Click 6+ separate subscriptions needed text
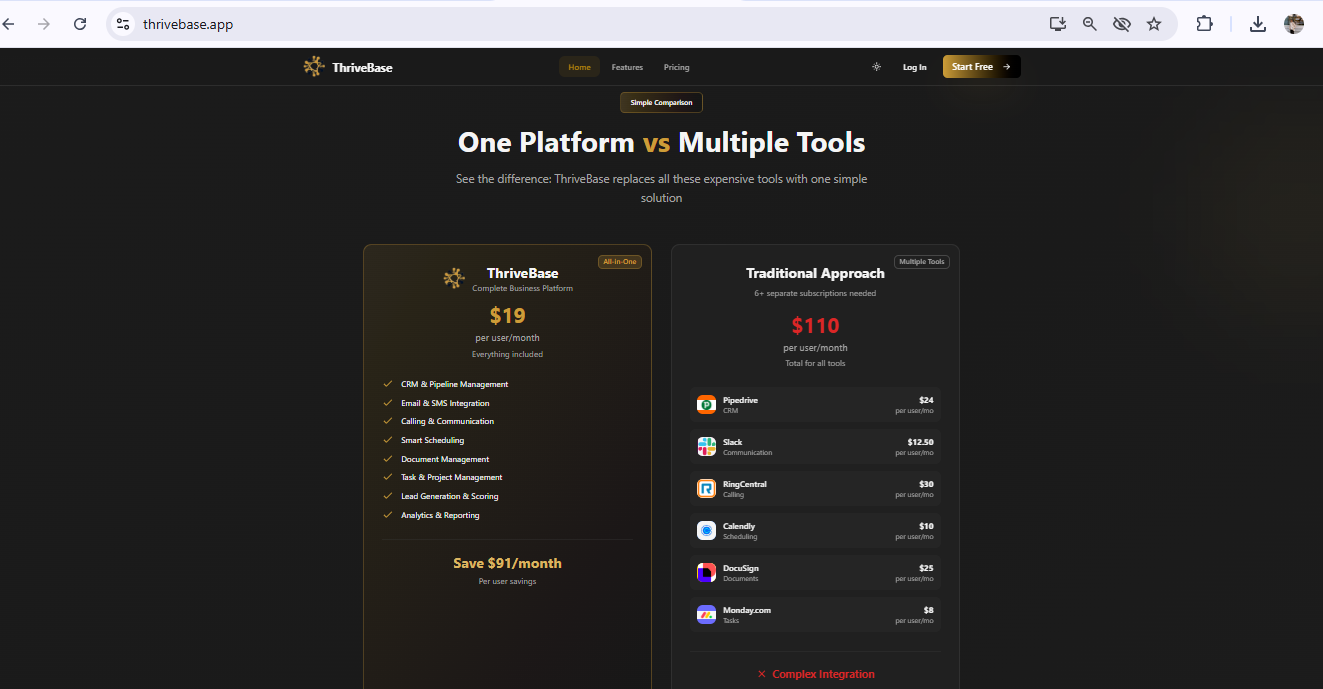This screenshot has height=689, width=1323. [x=815, y=294]
